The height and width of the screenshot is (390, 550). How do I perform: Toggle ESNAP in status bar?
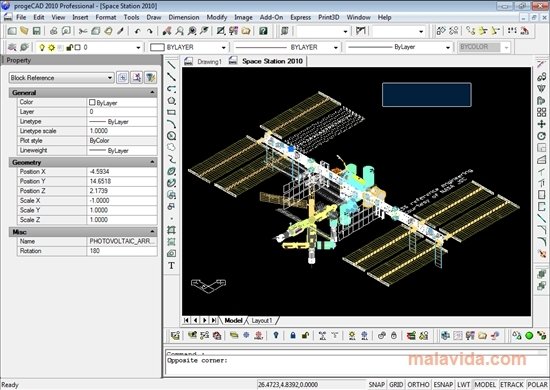coord(443,385)
